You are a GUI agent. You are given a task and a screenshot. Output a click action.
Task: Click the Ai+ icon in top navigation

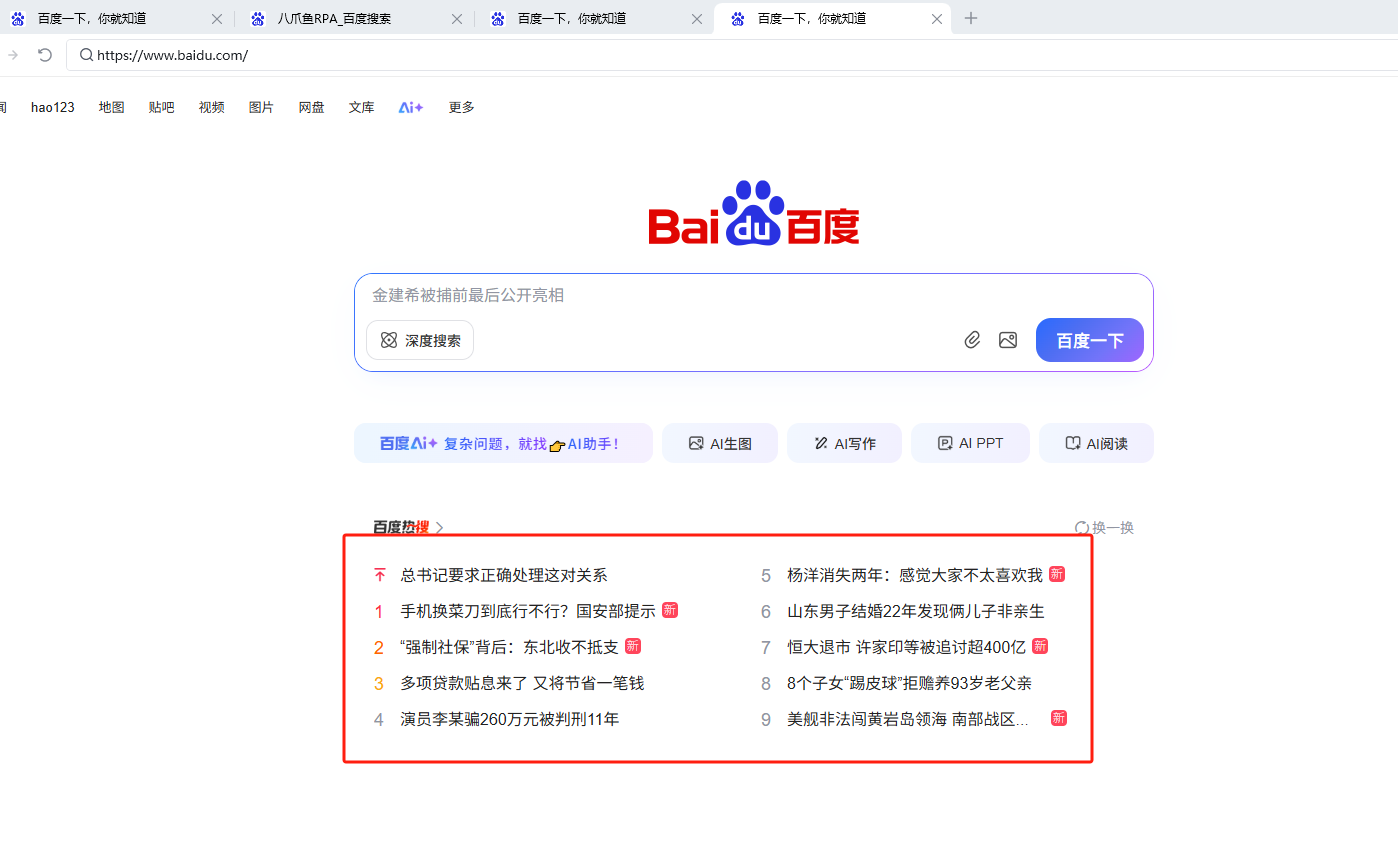(411, 107)
